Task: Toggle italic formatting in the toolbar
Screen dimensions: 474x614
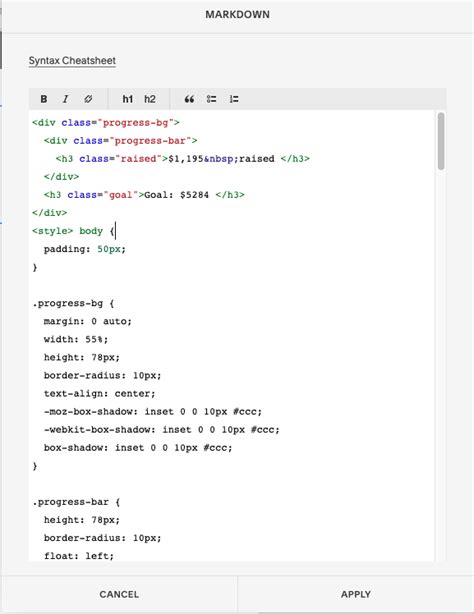Action: click(x=65, y=99)
